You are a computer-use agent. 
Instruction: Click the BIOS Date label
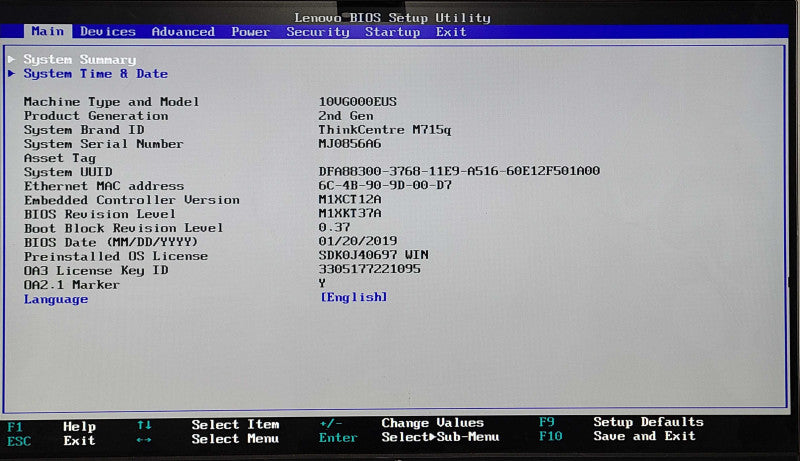pyautogui.click(x=111, y=242)
